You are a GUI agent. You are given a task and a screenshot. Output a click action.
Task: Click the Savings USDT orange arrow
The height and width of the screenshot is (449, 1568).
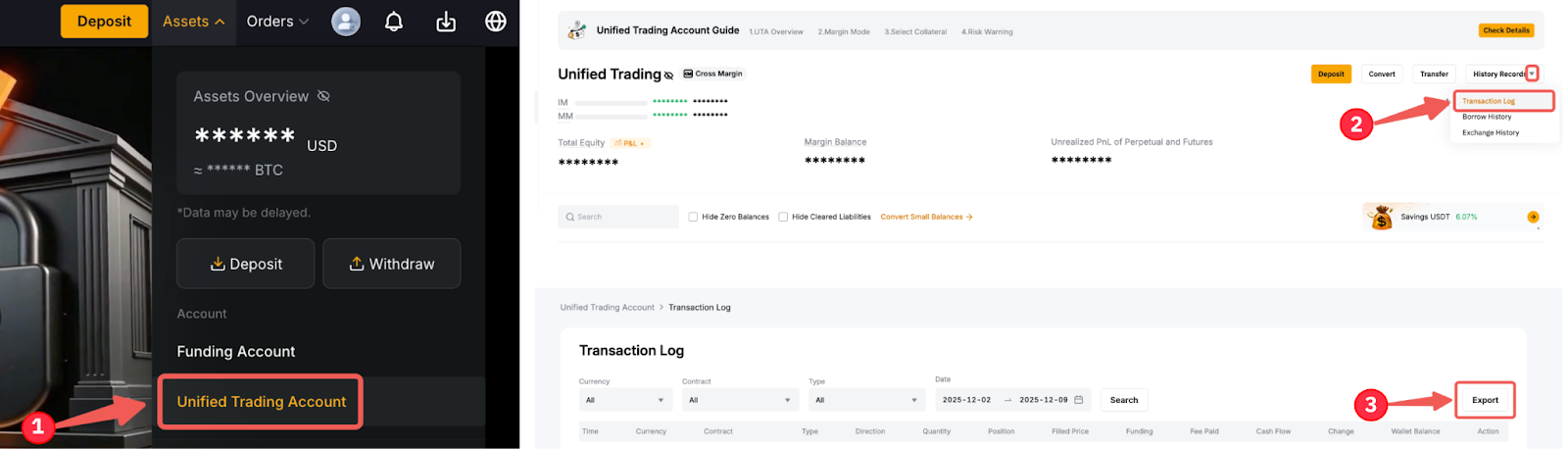[x=1533, y=217]
